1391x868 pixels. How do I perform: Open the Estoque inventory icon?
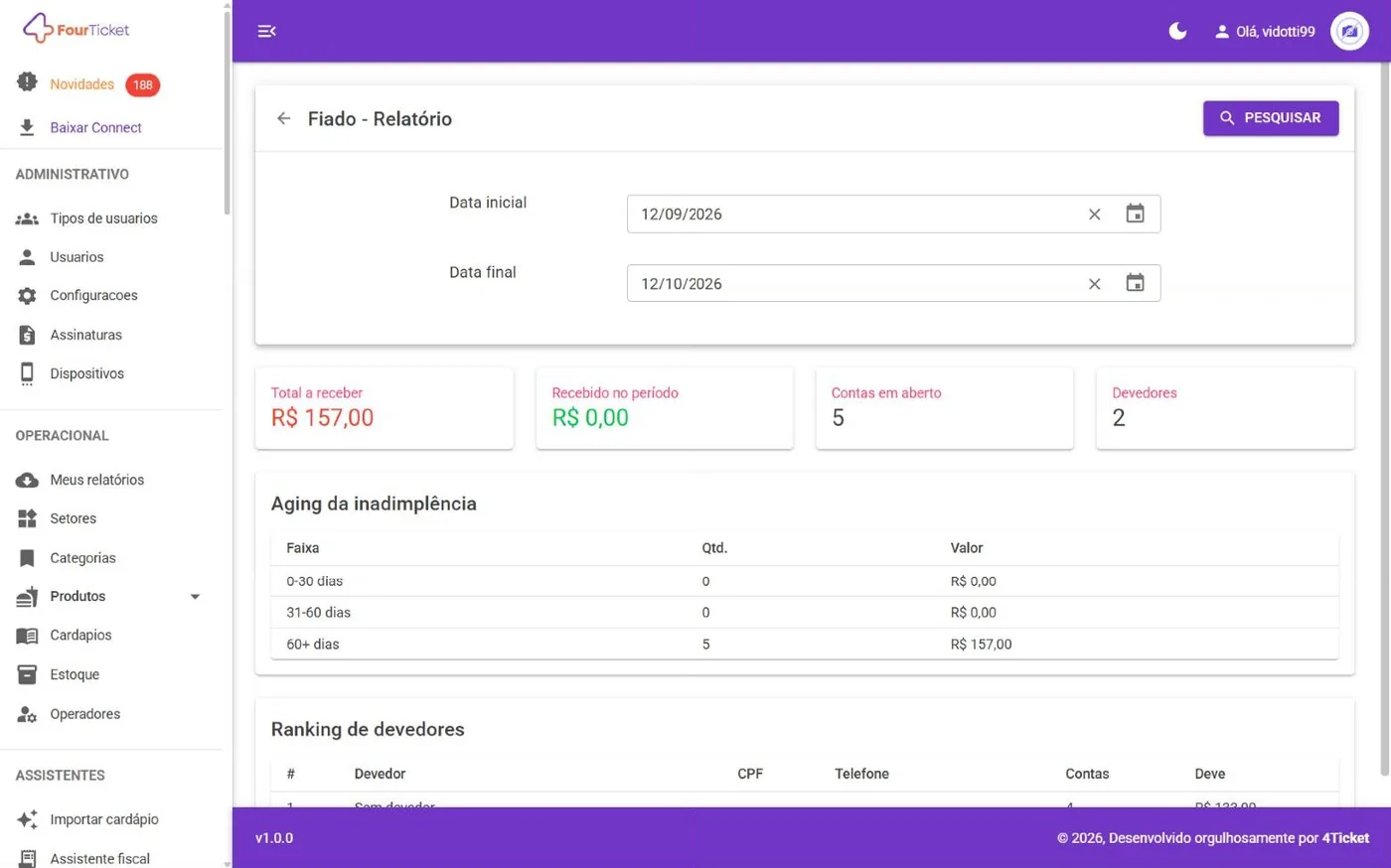(27, 674)
